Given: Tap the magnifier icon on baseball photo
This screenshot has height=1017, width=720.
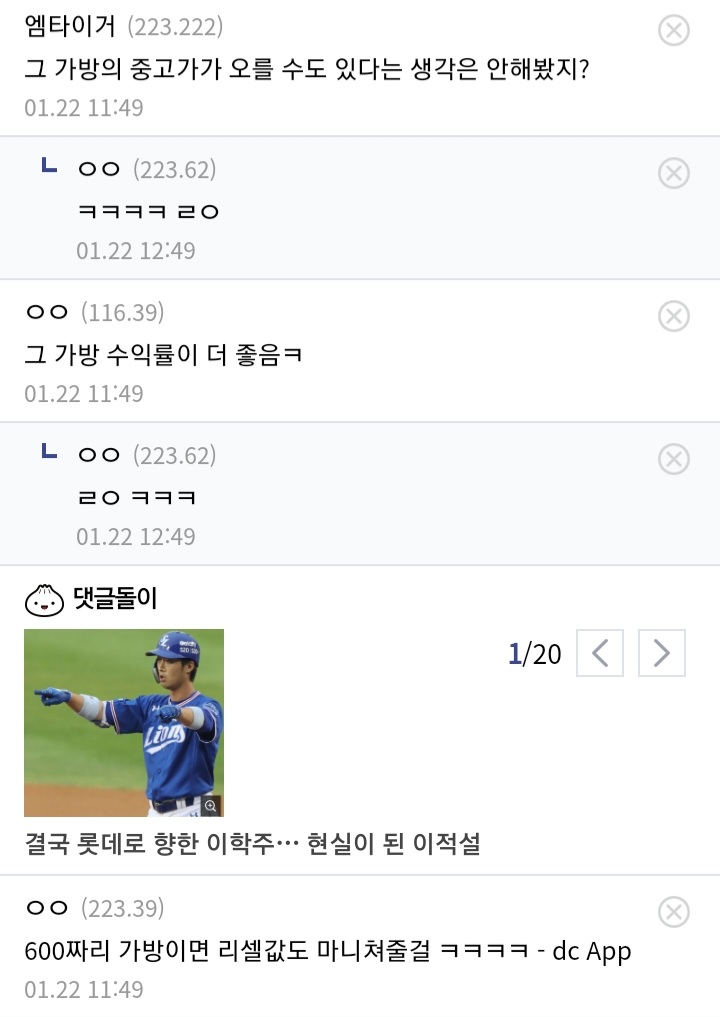Looking at the screenshot, I should pyautogui.click(x=210, y=805).
